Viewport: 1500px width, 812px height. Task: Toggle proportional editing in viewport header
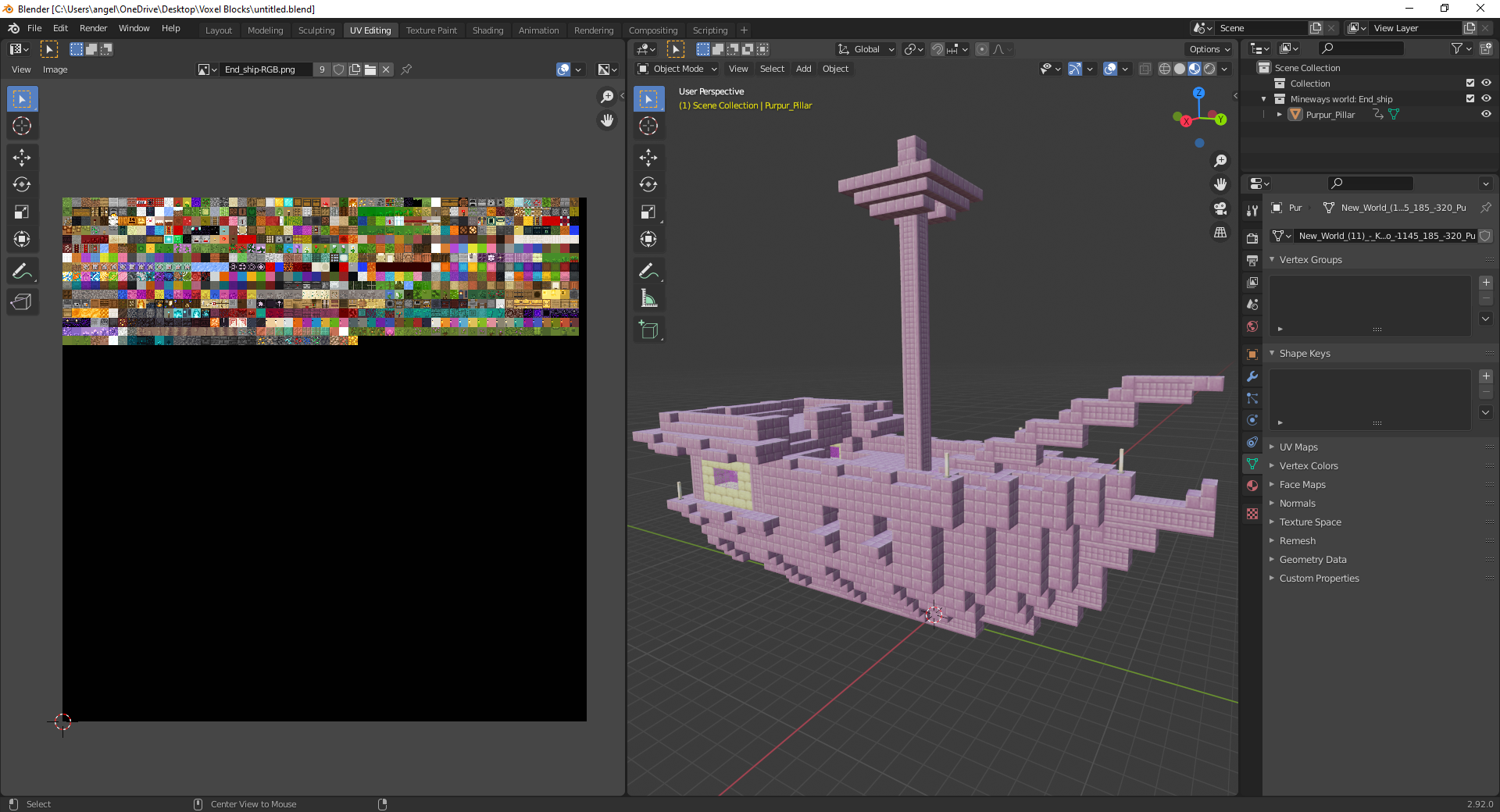point(982,49)
